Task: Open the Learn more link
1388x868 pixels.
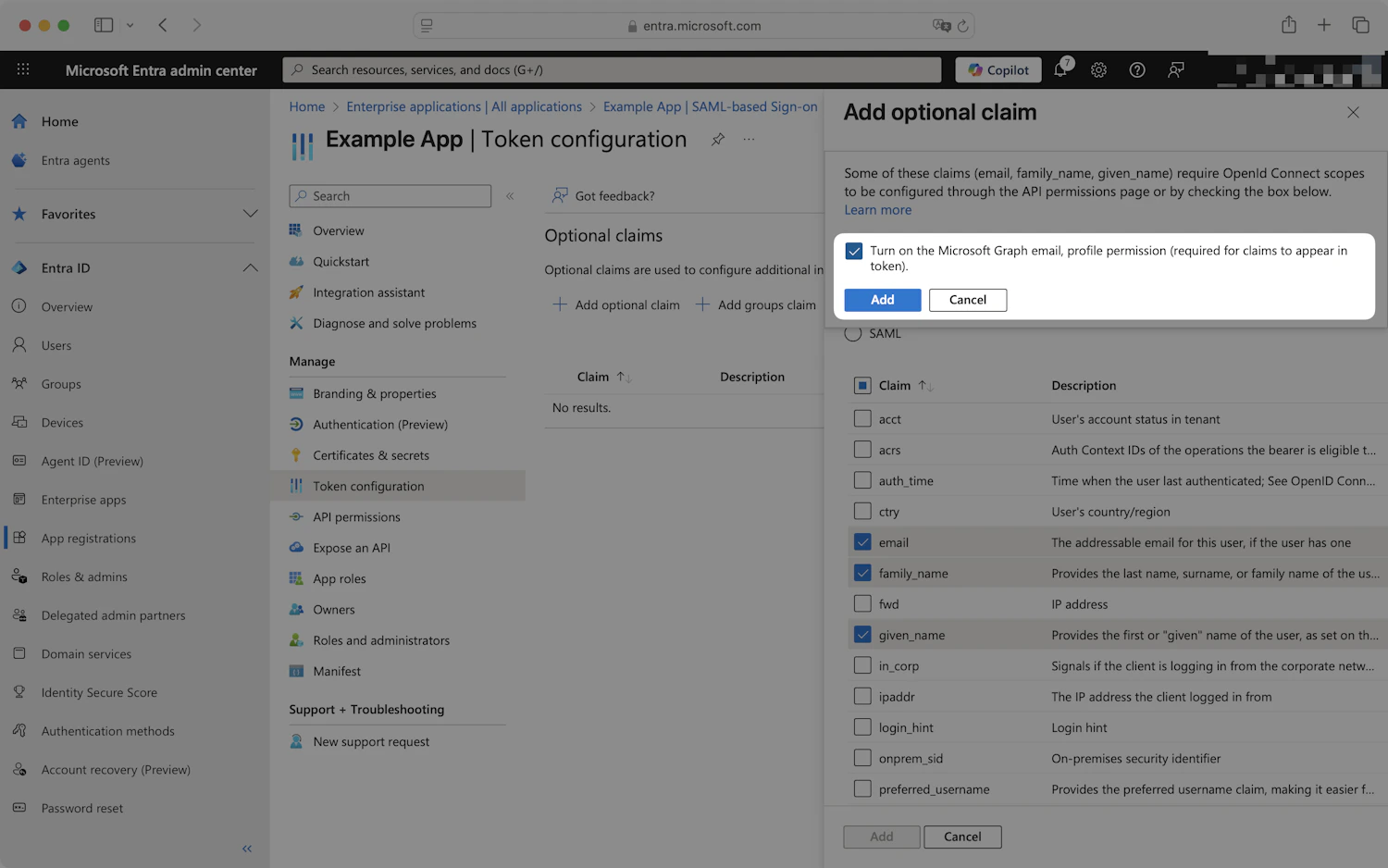Action: click(x=878, y=210)
